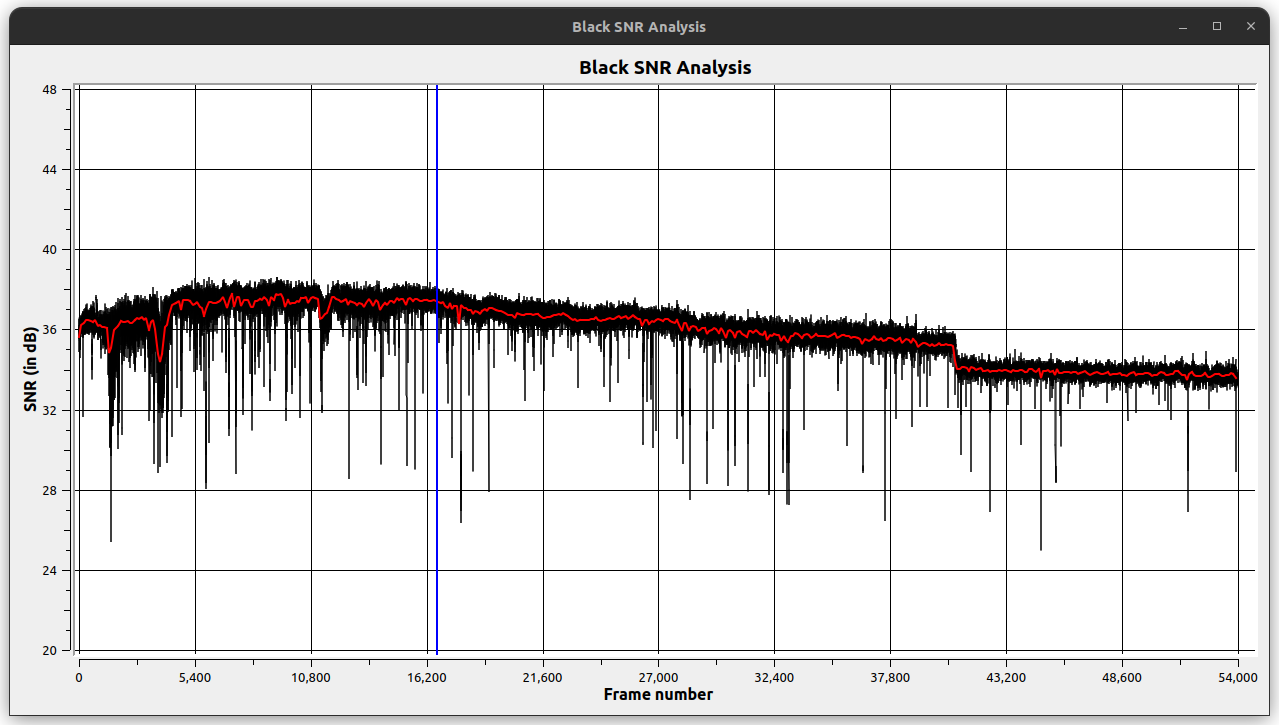Image resolution: width=1279 pixels, height=725 pixels.
Task: Click the 20 dB y-axis label
Action: click(x=49, y=651)
